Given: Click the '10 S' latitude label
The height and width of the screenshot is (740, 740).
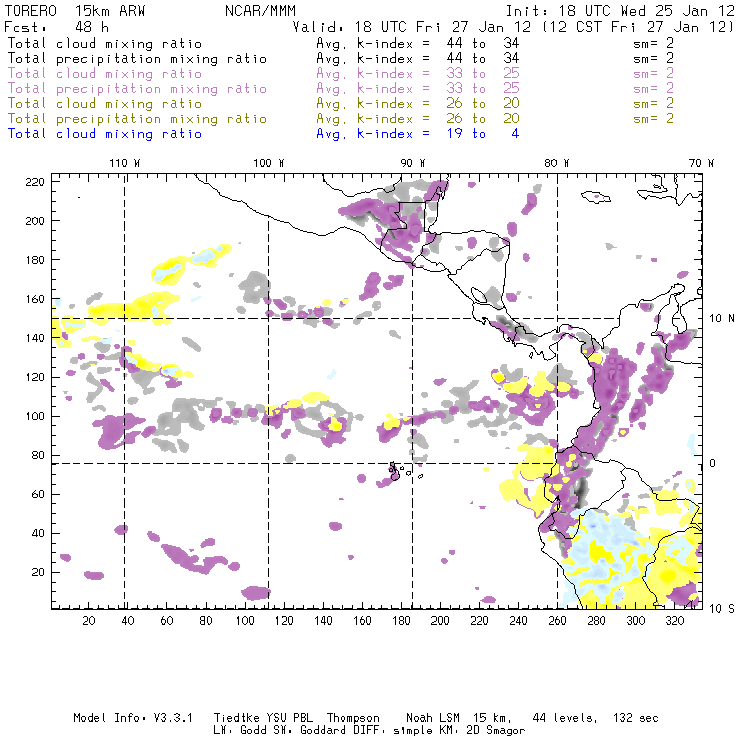Looking at the screenshot, I should pos(722,609).
